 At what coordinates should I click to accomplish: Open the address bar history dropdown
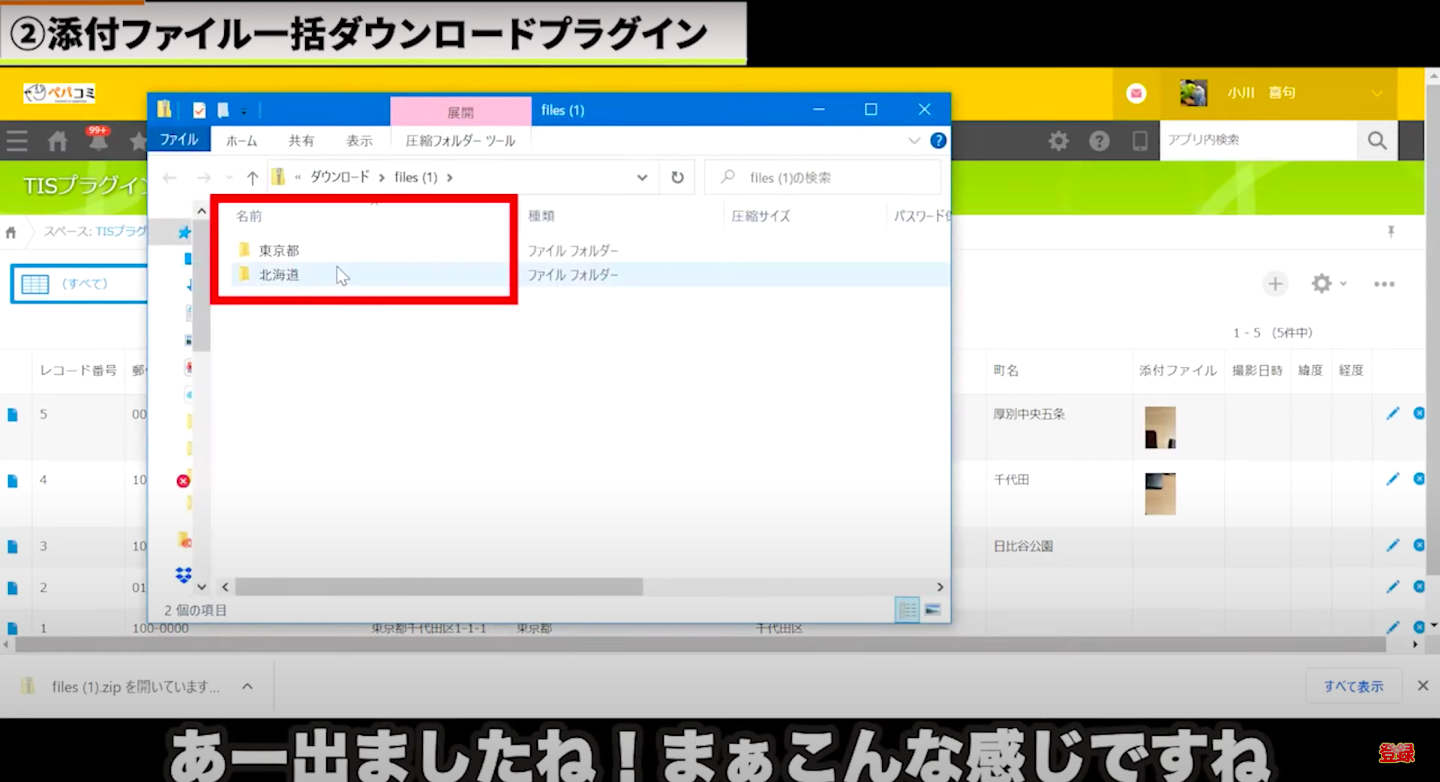(x=642, y=177)
